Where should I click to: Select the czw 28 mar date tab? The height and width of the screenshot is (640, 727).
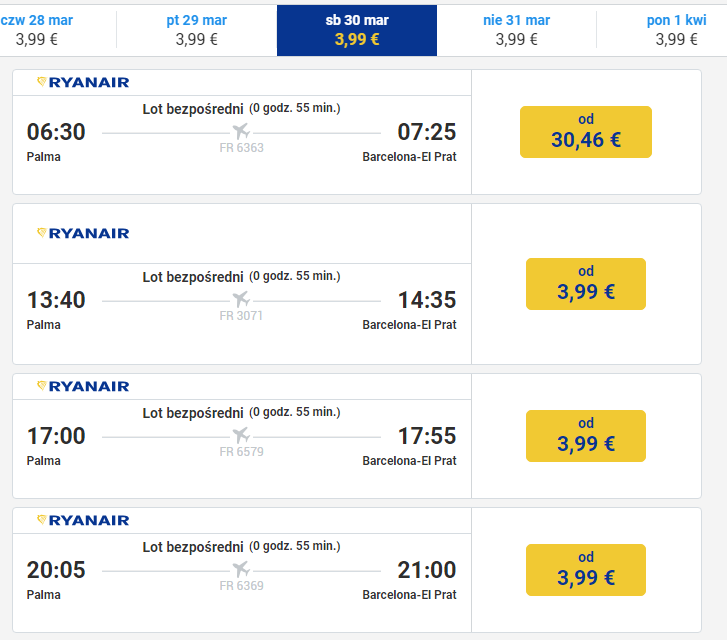pyautogui.click(x=37, y=30)
